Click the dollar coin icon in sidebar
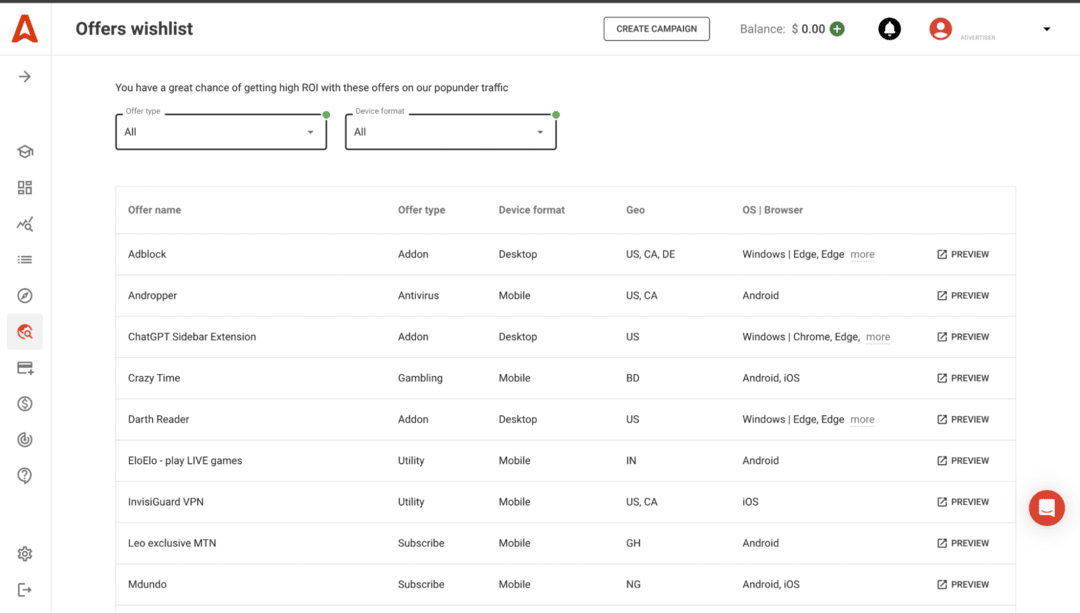1080x613 pixels. point(25,404)
